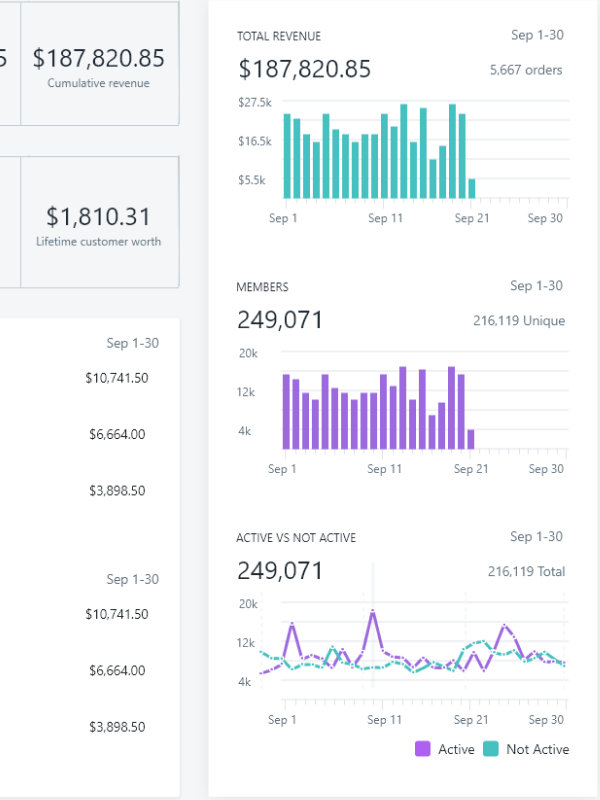
Task: Click the Sep 30 label under Active vs Not Active chart
Action: pos(546,719)
